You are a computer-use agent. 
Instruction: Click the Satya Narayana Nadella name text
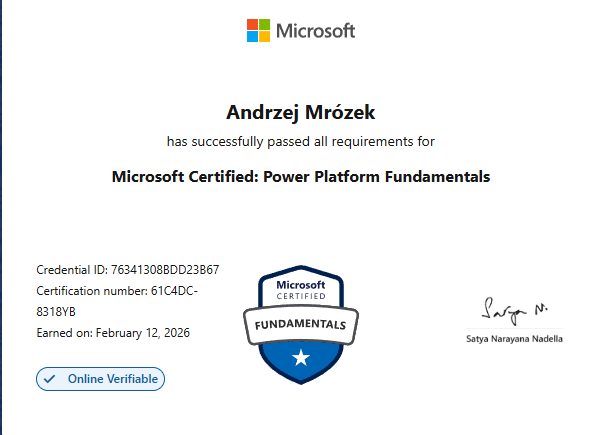pyautogui.click(x=514, y=339)
